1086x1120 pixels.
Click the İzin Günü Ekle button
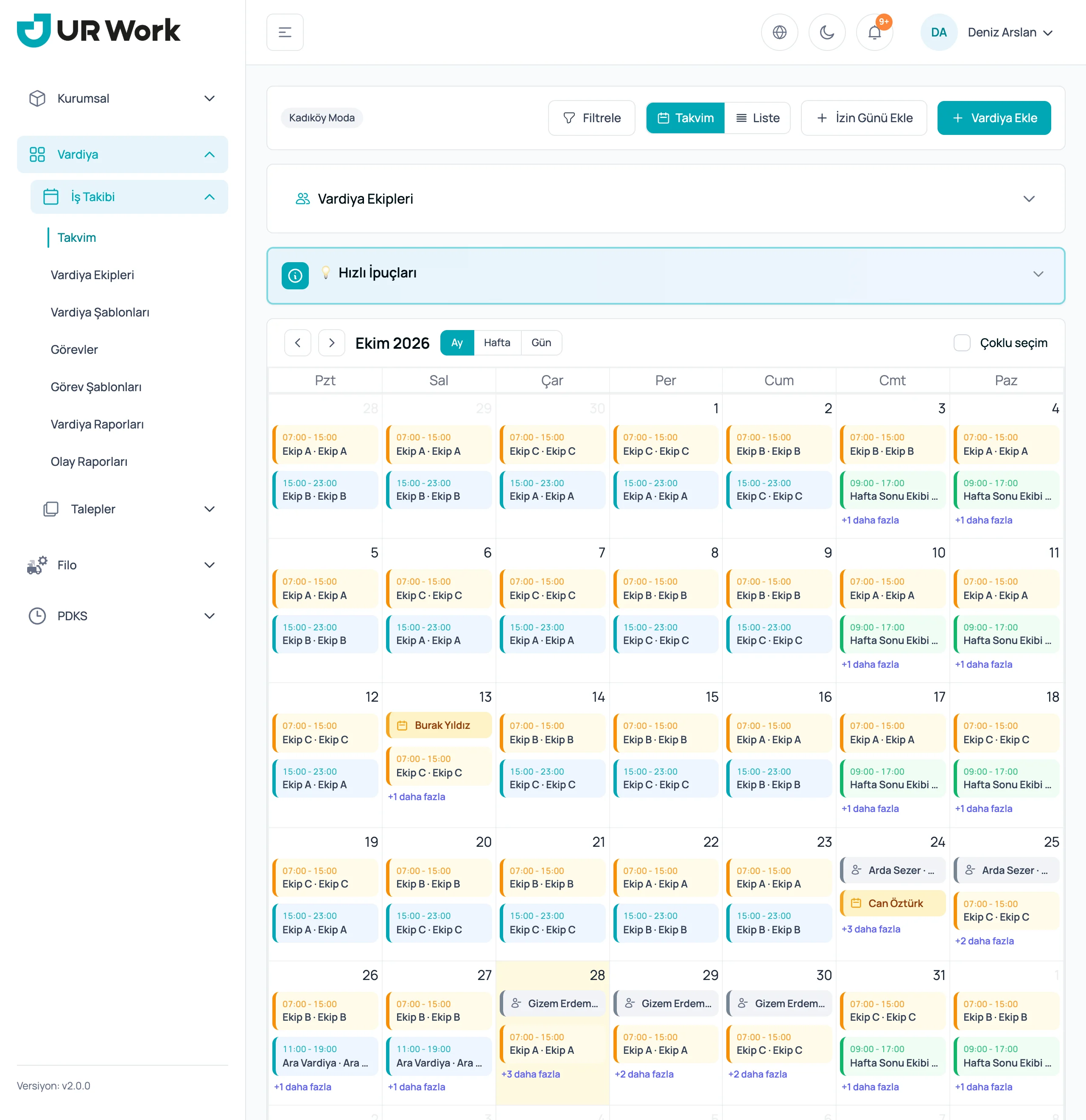point(864,118)
